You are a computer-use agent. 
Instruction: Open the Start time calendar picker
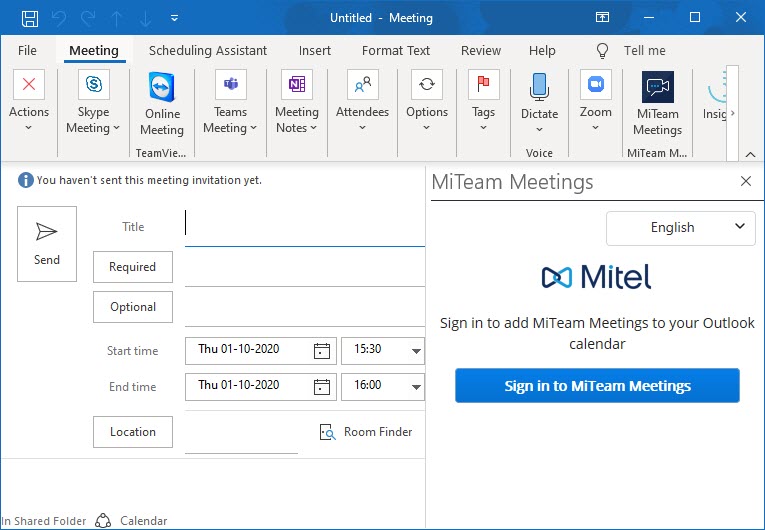[322, 351]
